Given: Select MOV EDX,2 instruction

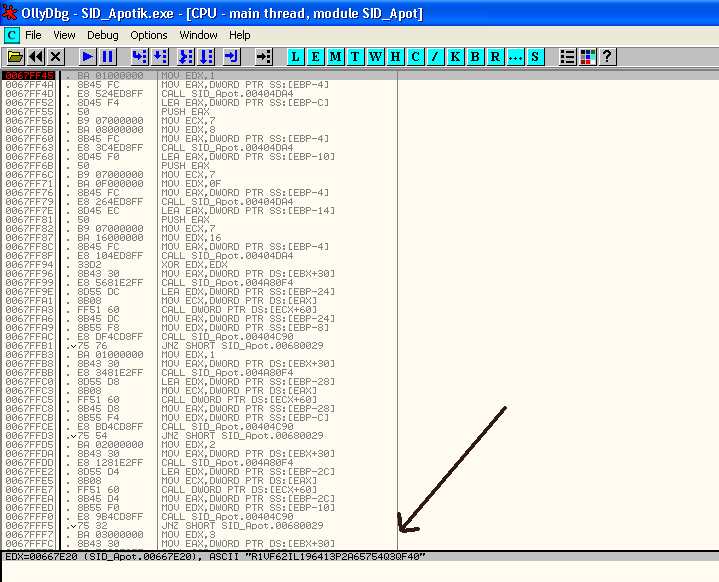Looking at the screenshot, I should click(188, 444).
